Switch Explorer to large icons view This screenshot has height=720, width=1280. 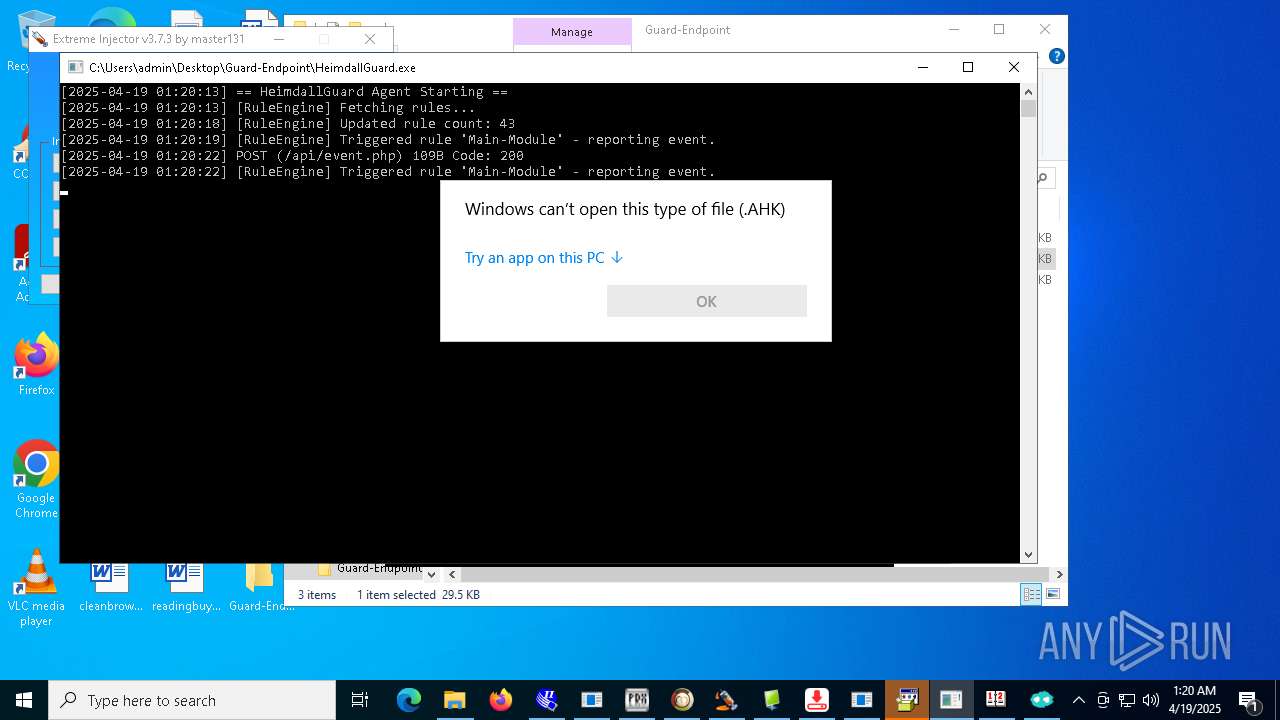[x=1052, y=594]
